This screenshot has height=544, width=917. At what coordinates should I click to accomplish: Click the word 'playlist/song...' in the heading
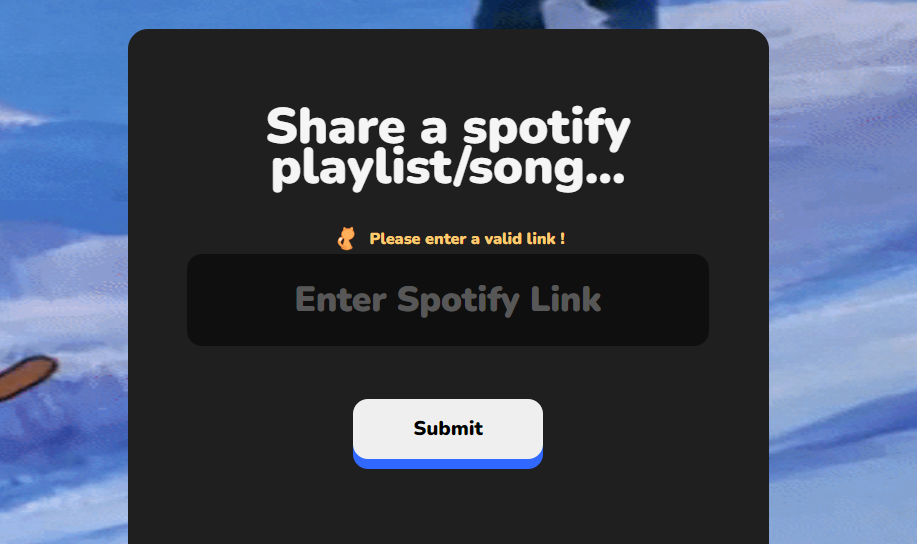coord(448,170)
